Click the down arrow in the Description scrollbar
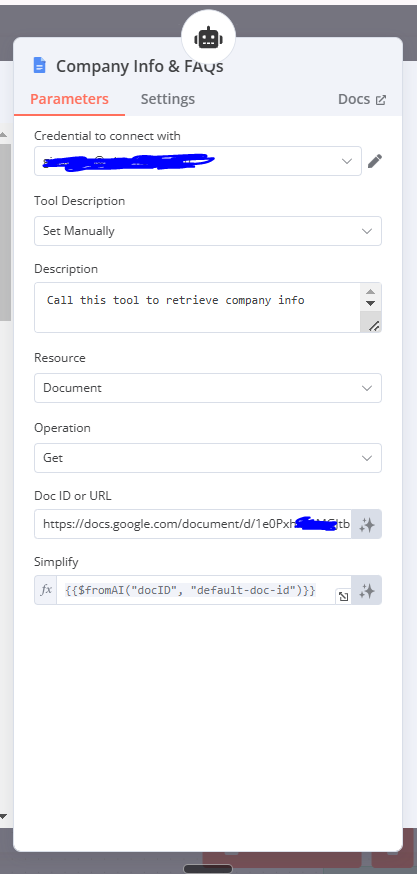The height and width of the screenshot is (874, 417). pos(371,304)
